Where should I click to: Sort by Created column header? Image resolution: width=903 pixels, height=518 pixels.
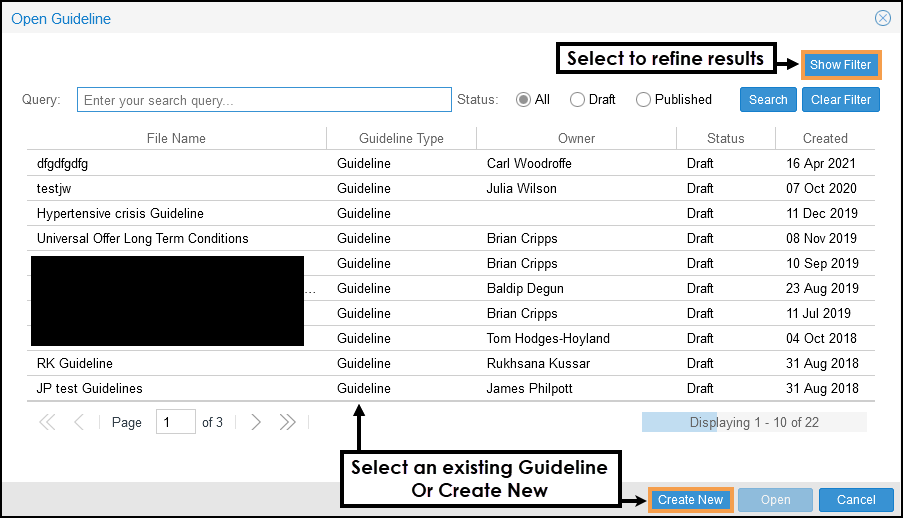click(824, 139)
